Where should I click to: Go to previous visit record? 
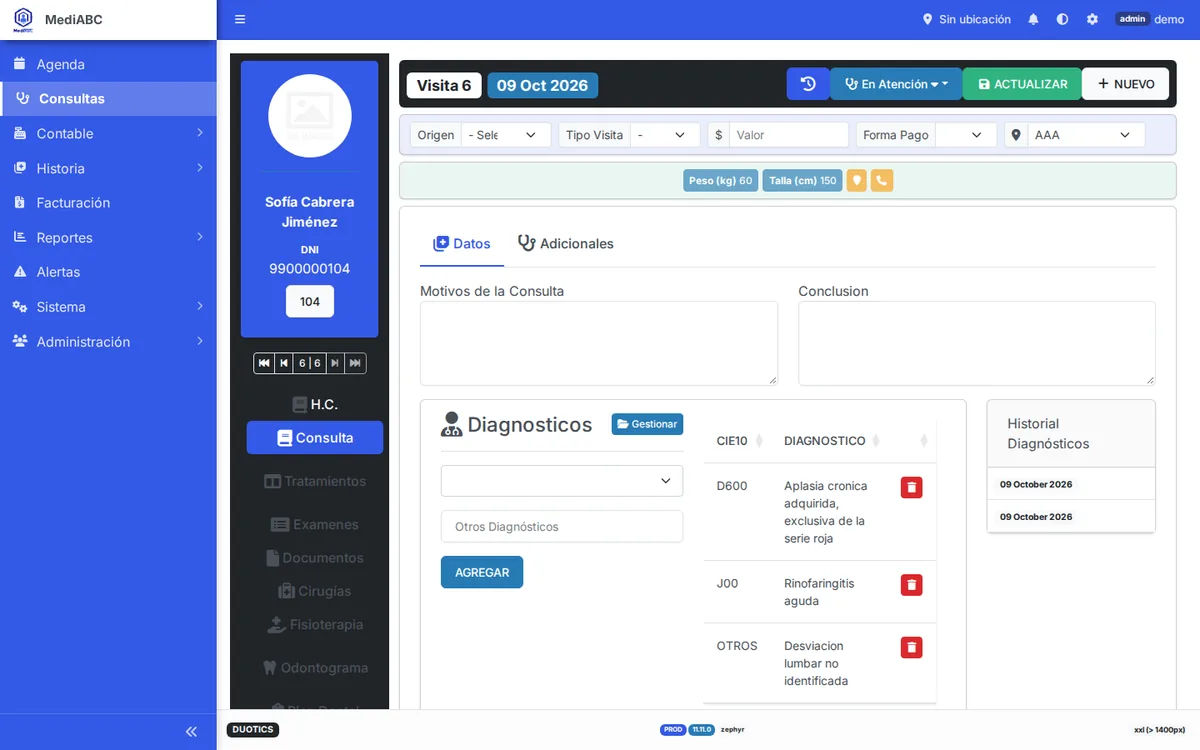point(284,363)
